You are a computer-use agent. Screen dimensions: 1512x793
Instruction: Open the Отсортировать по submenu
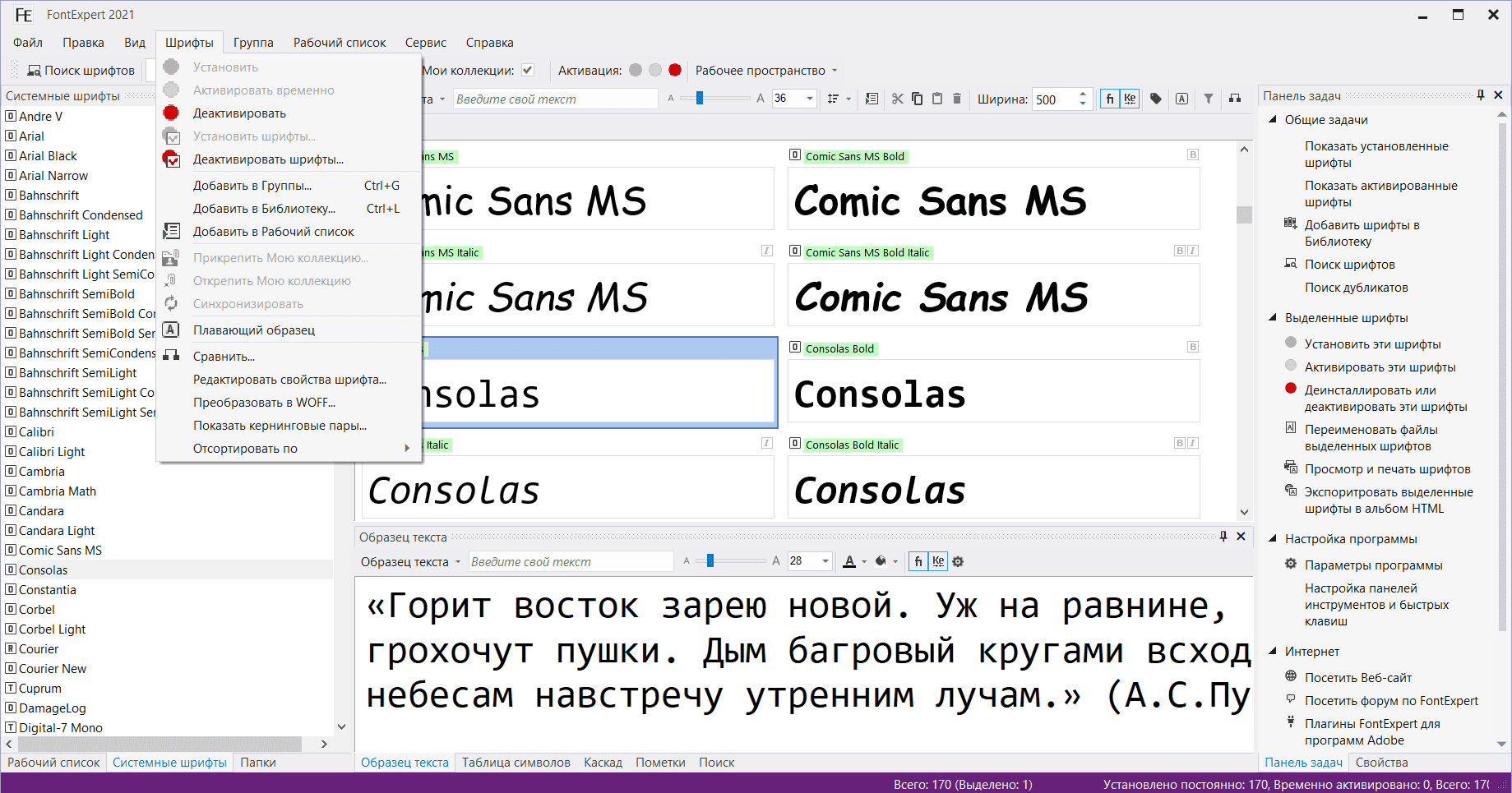pyautogui.click(x=289, y=449)
